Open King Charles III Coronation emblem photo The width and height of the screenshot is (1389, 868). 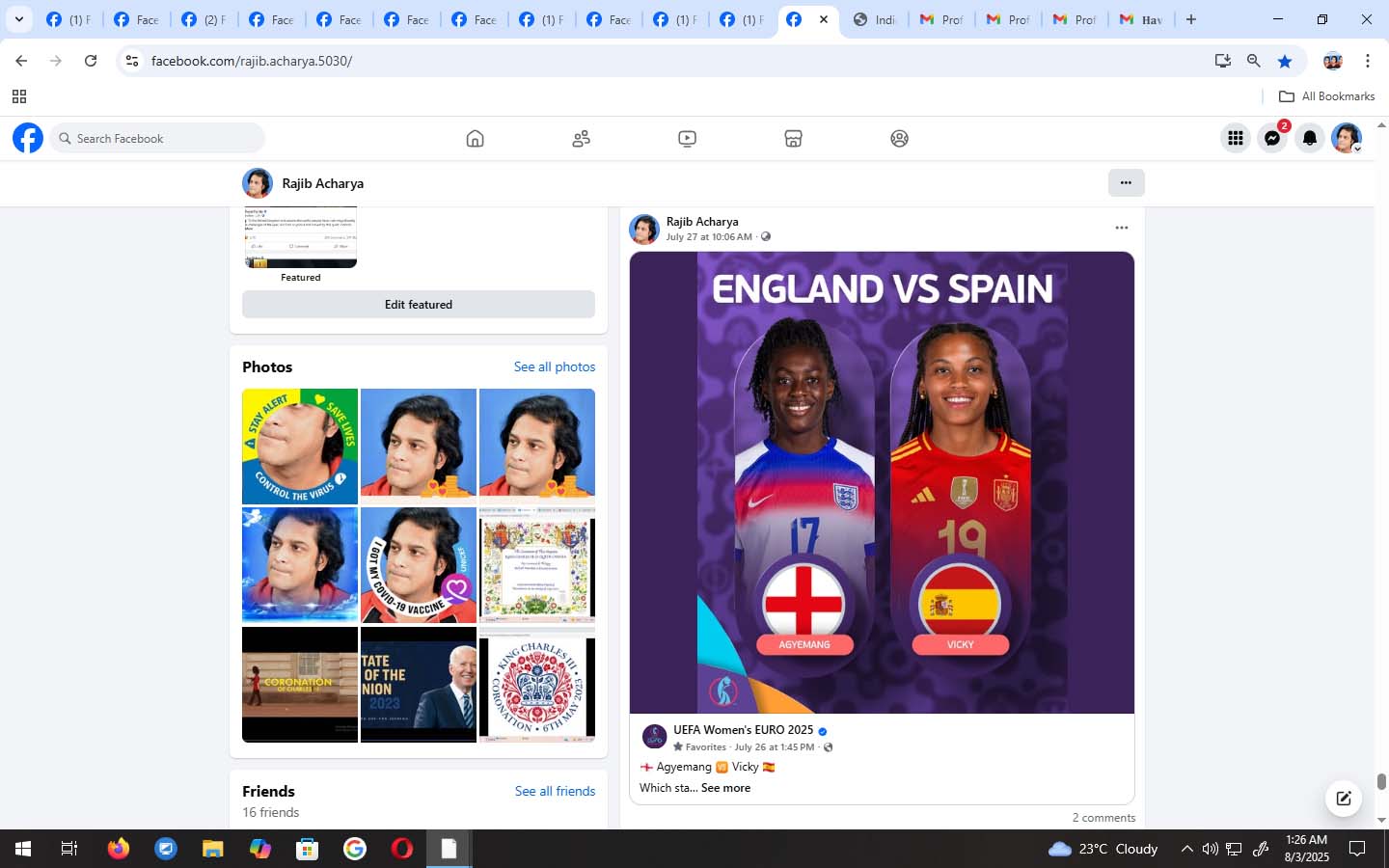click(537, 685)
